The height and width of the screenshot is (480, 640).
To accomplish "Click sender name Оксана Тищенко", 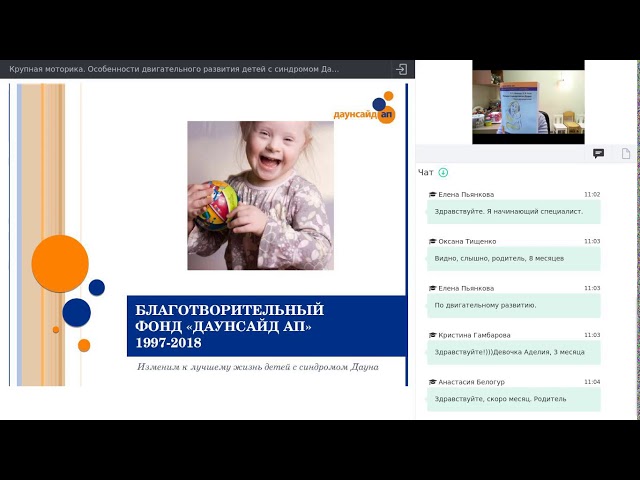I will tap(467, 241).
